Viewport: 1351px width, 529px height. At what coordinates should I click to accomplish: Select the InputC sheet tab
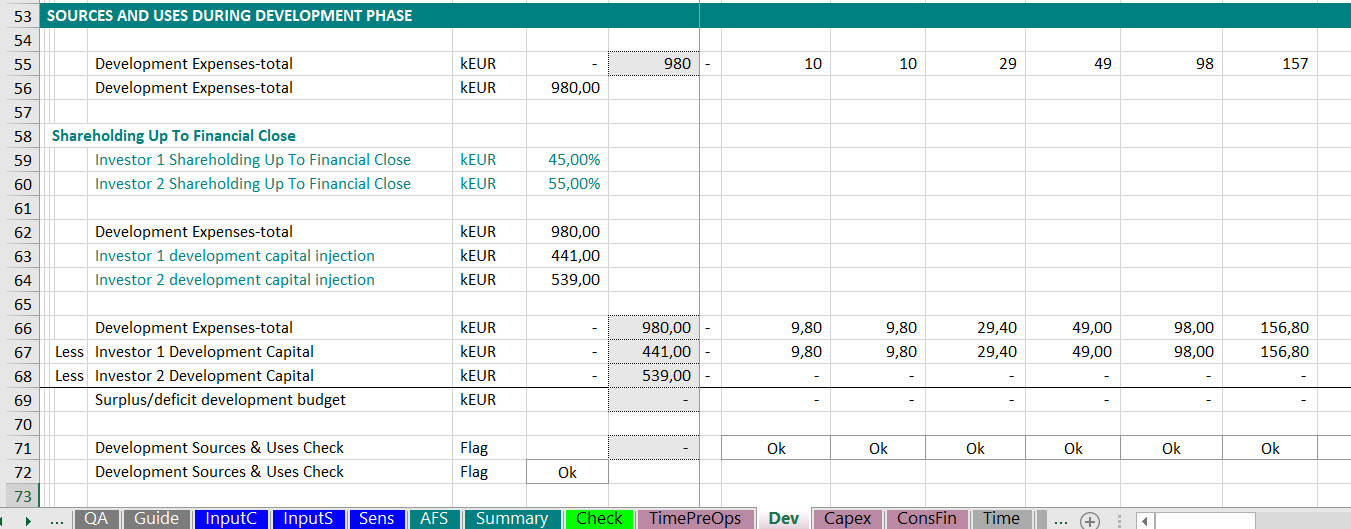point(231,519)
